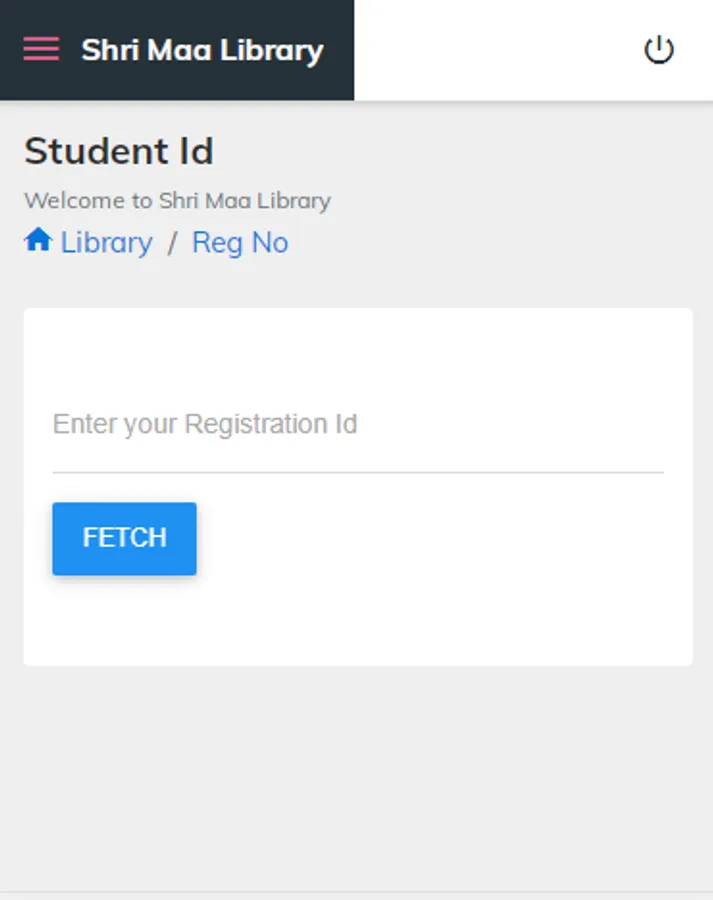Viewport: 713px width, 900px height.
Task: Click the Welcome to Shri Maa Library text
Action: pos(177,200)
